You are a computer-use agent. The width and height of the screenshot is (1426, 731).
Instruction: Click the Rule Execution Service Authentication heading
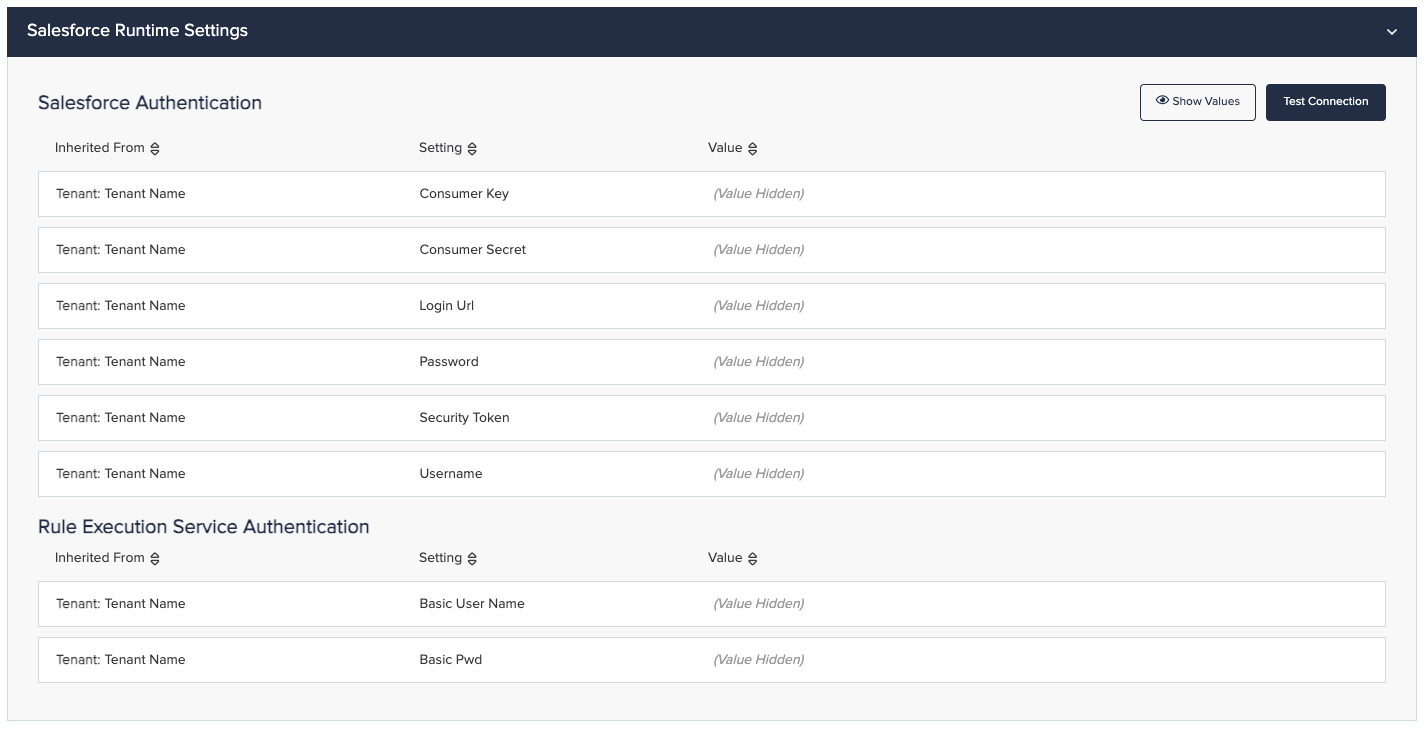[x=204, y=527]
